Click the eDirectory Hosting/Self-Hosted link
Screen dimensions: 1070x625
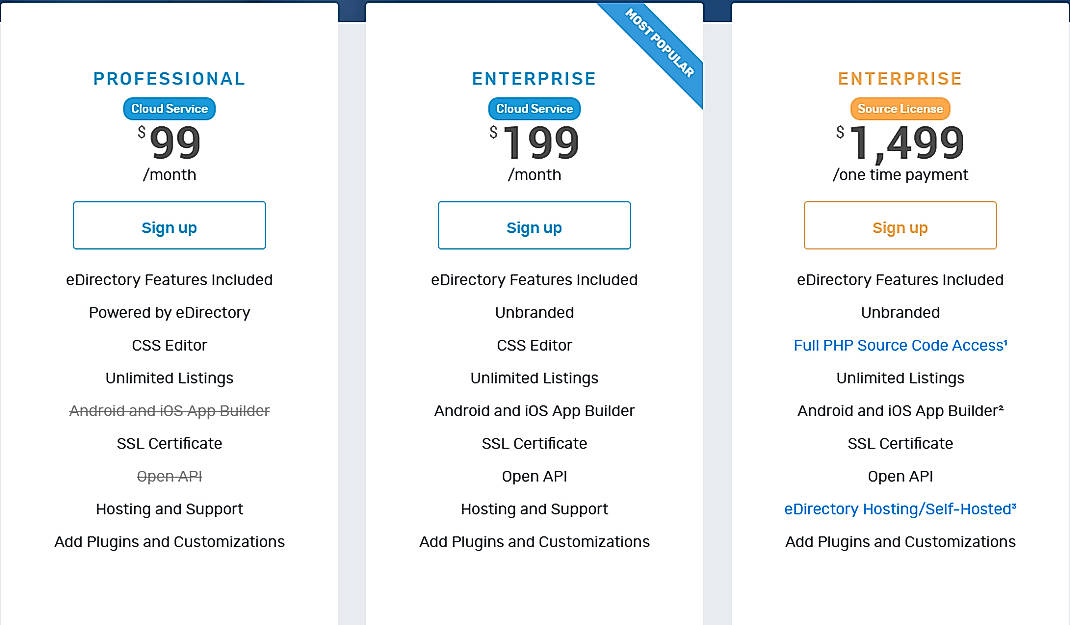(899, 509)
